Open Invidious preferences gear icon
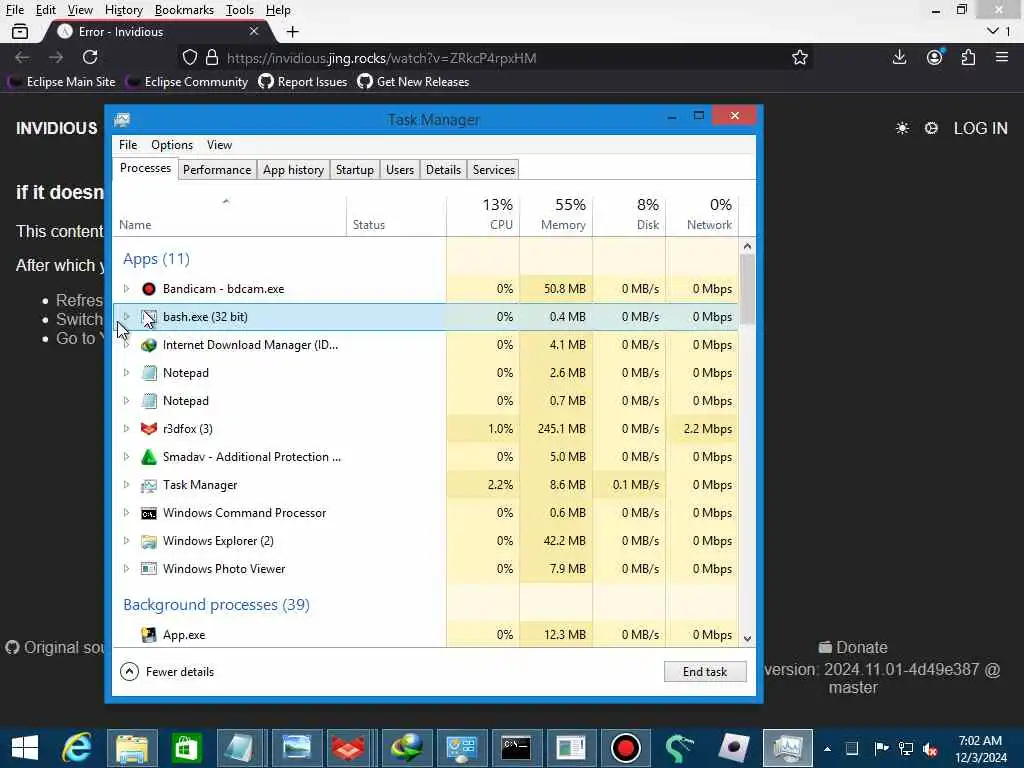Viewport: 1024px width, 768px height. pos(931,129)
